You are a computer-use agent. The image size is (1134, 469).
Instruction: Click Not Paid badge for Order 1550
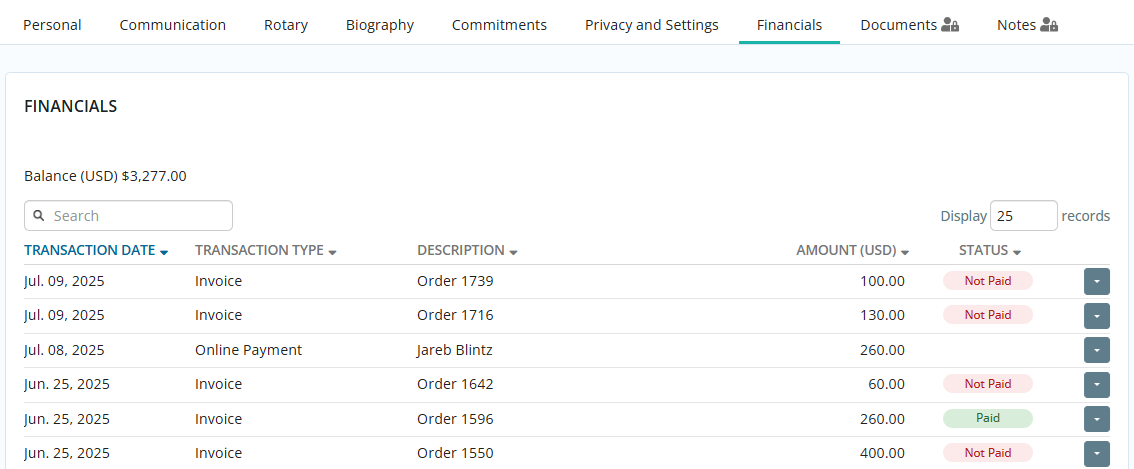[x=988, y=453]
